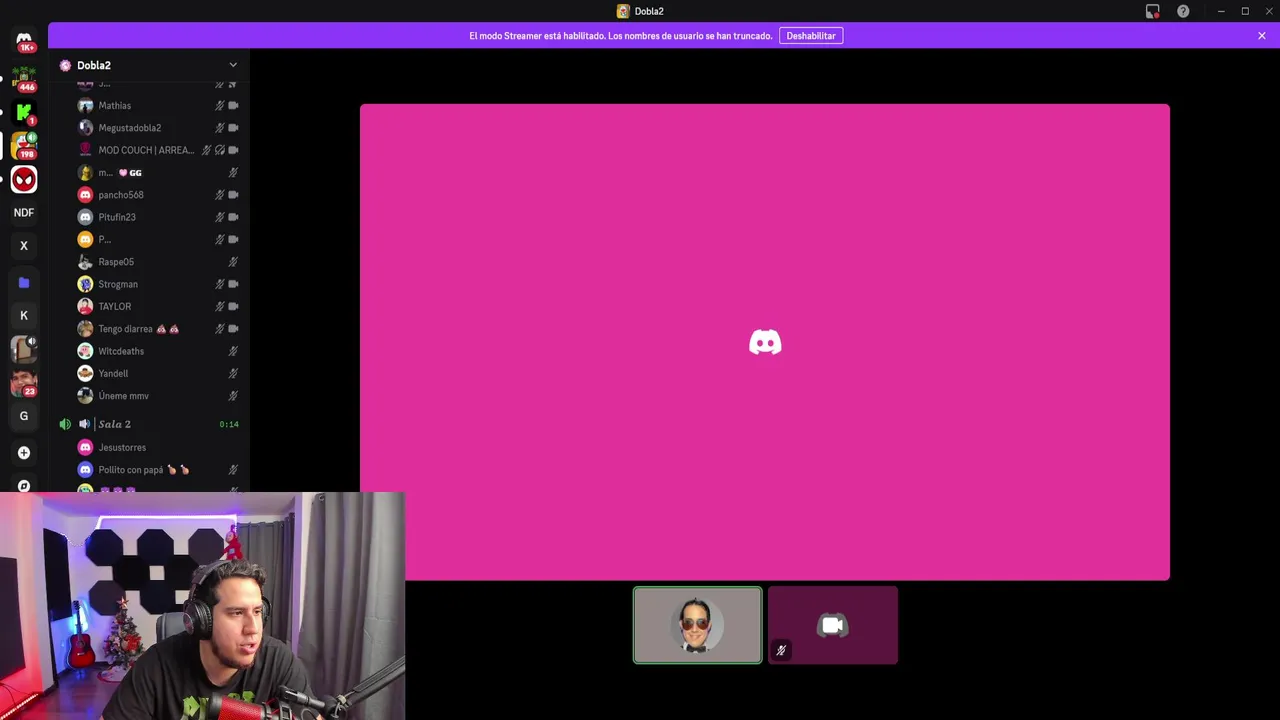Click the muted mic on the dark video tile
Screen dimensions: 1280x720
point(781,650)
